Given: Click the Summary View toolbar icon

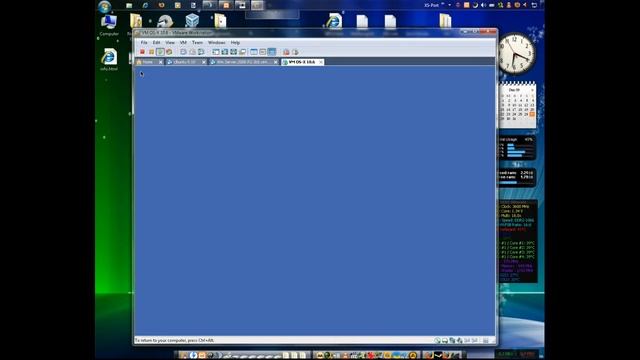Looking at the screenshot, I should click(x=254, y=52).
